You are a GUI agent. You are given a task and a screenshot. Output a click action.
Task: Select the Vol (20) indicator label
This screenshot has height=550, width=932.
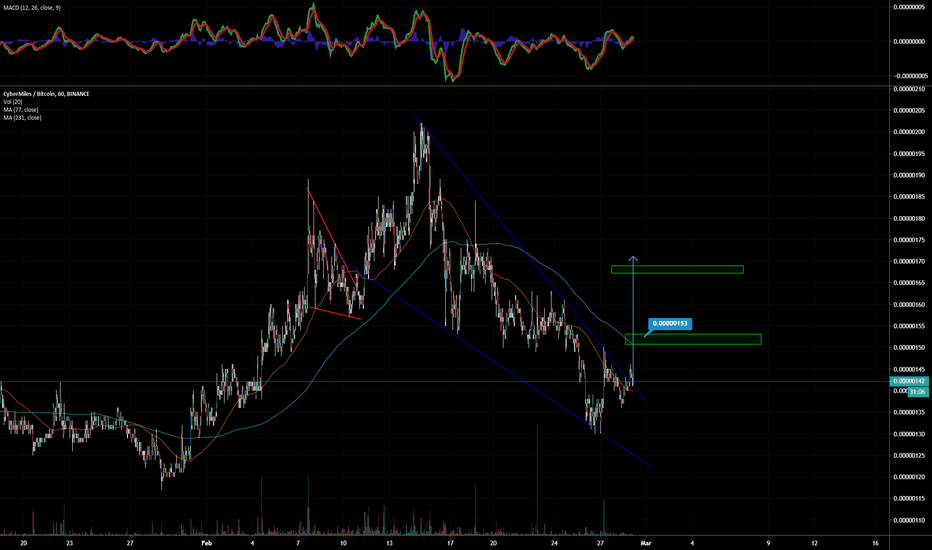pos(12,102)
